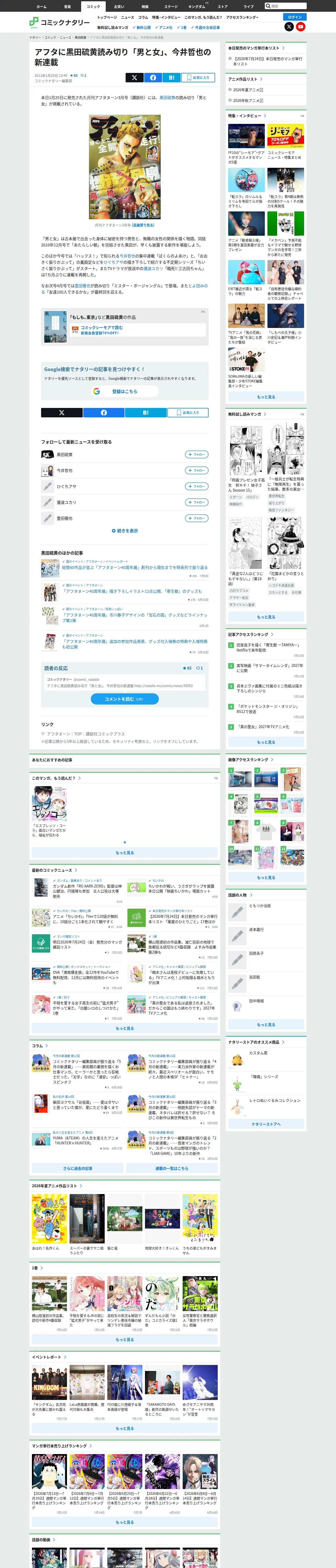Toggle お気に入り favorite under the headline
This screenshot has height=1568, width=336.
(198, 77)
